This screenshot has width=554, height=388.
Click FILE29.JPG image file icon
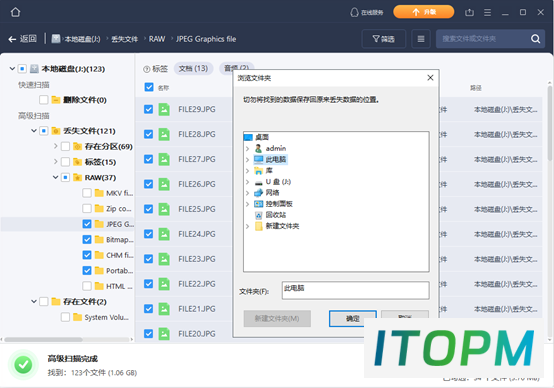(164, 109)
